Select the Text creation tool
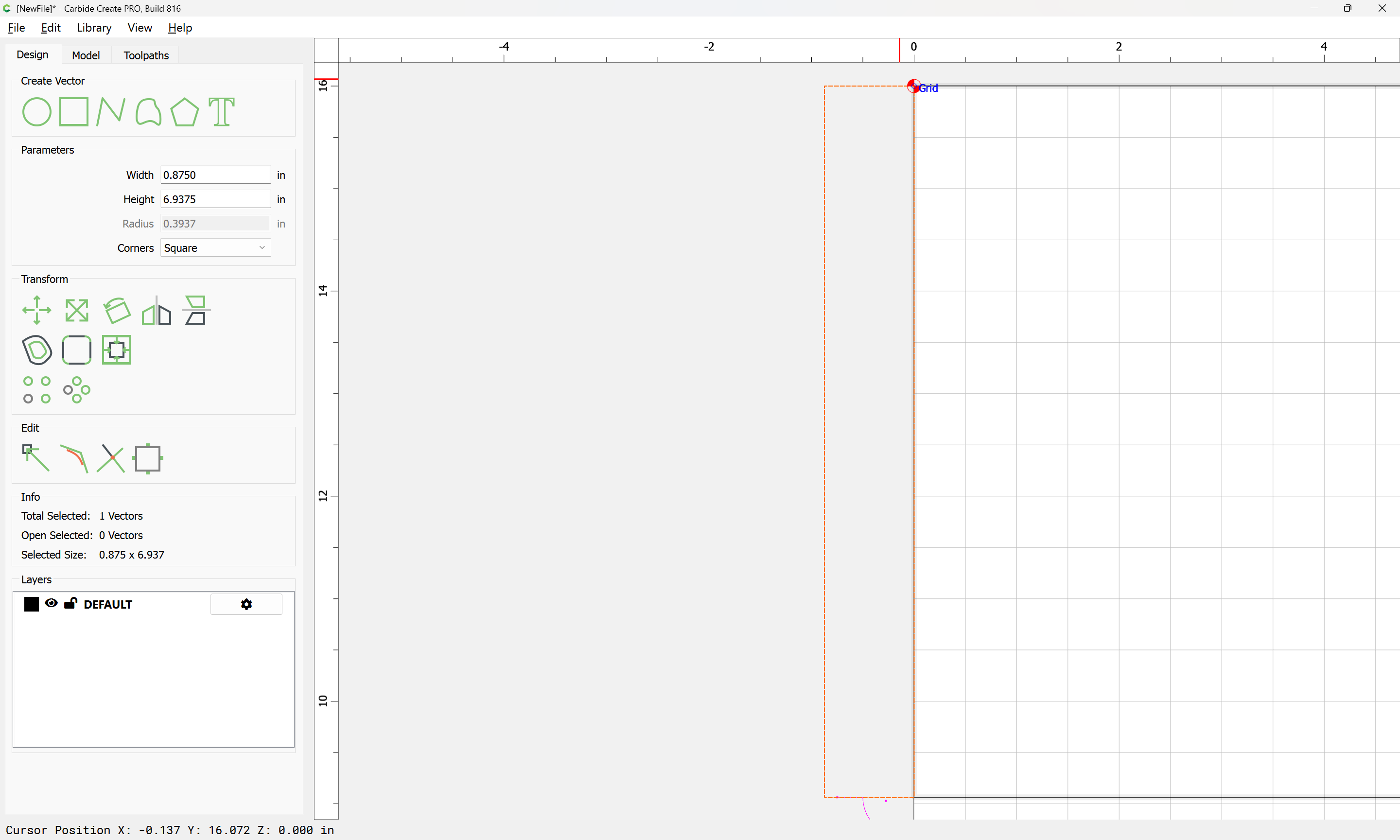Image resolution: width=1400 pixels, height=840 pixels. (x=221, y=111)
